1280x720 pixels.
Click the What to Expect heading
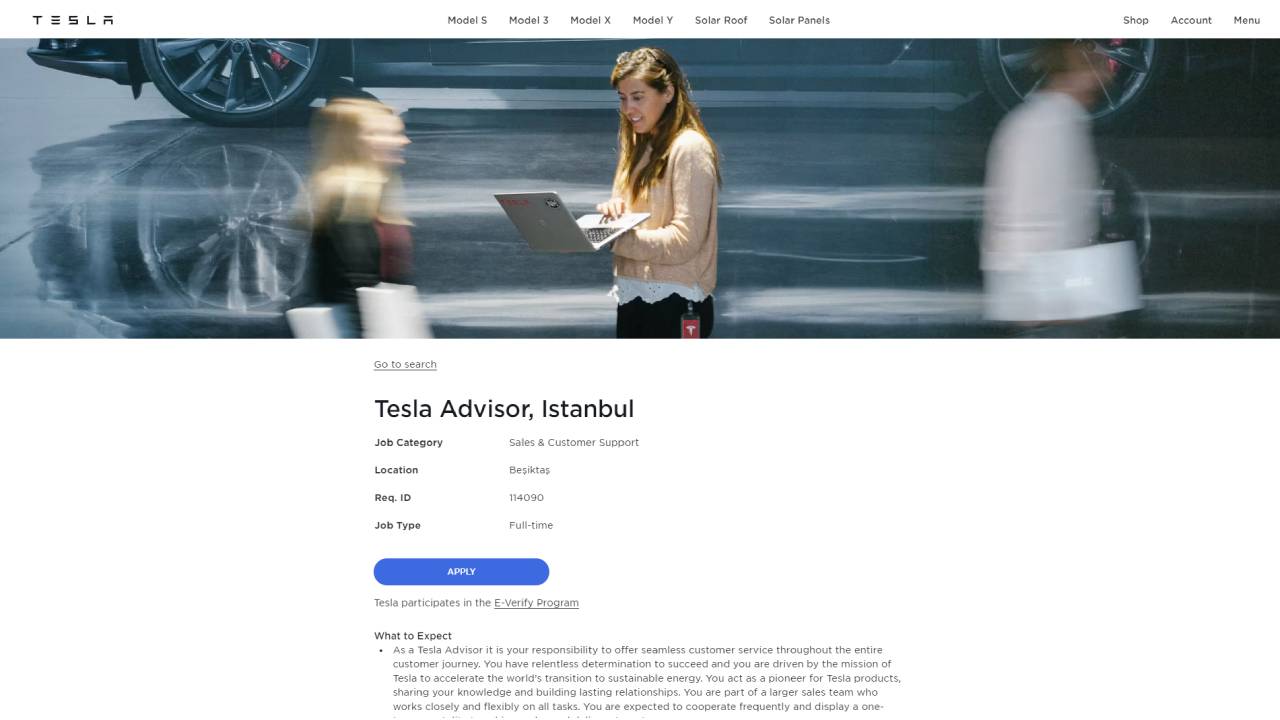click(413, 636)
